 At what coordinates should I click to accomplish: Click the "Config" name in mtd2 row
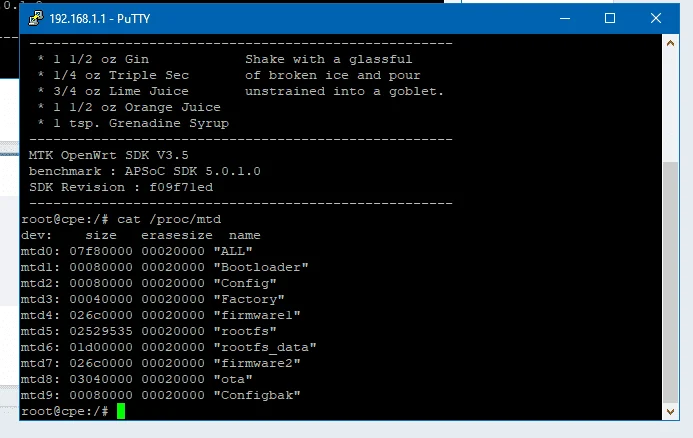(245, 283)
